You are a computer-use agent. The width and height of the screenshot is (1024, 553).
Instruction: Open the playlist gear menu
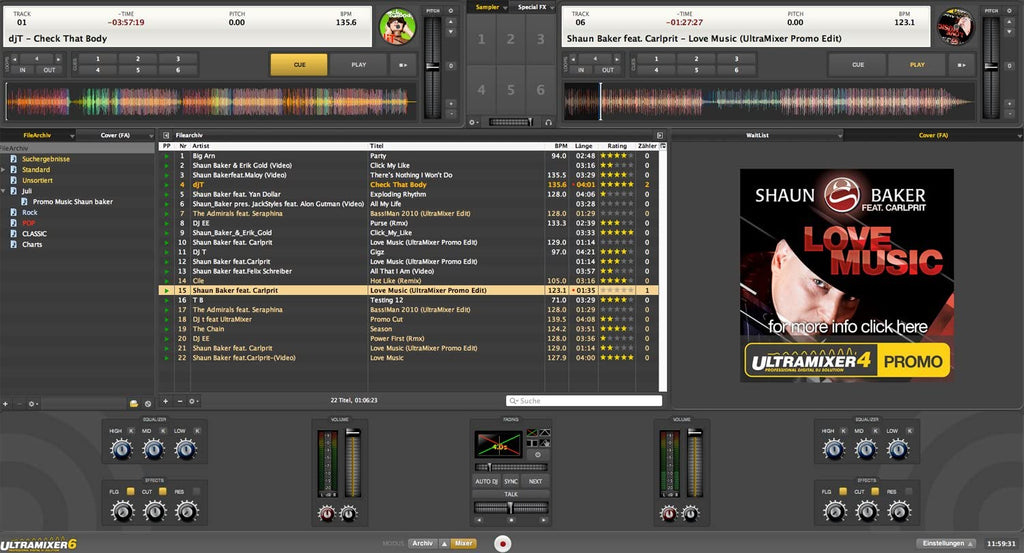(193, 401)
